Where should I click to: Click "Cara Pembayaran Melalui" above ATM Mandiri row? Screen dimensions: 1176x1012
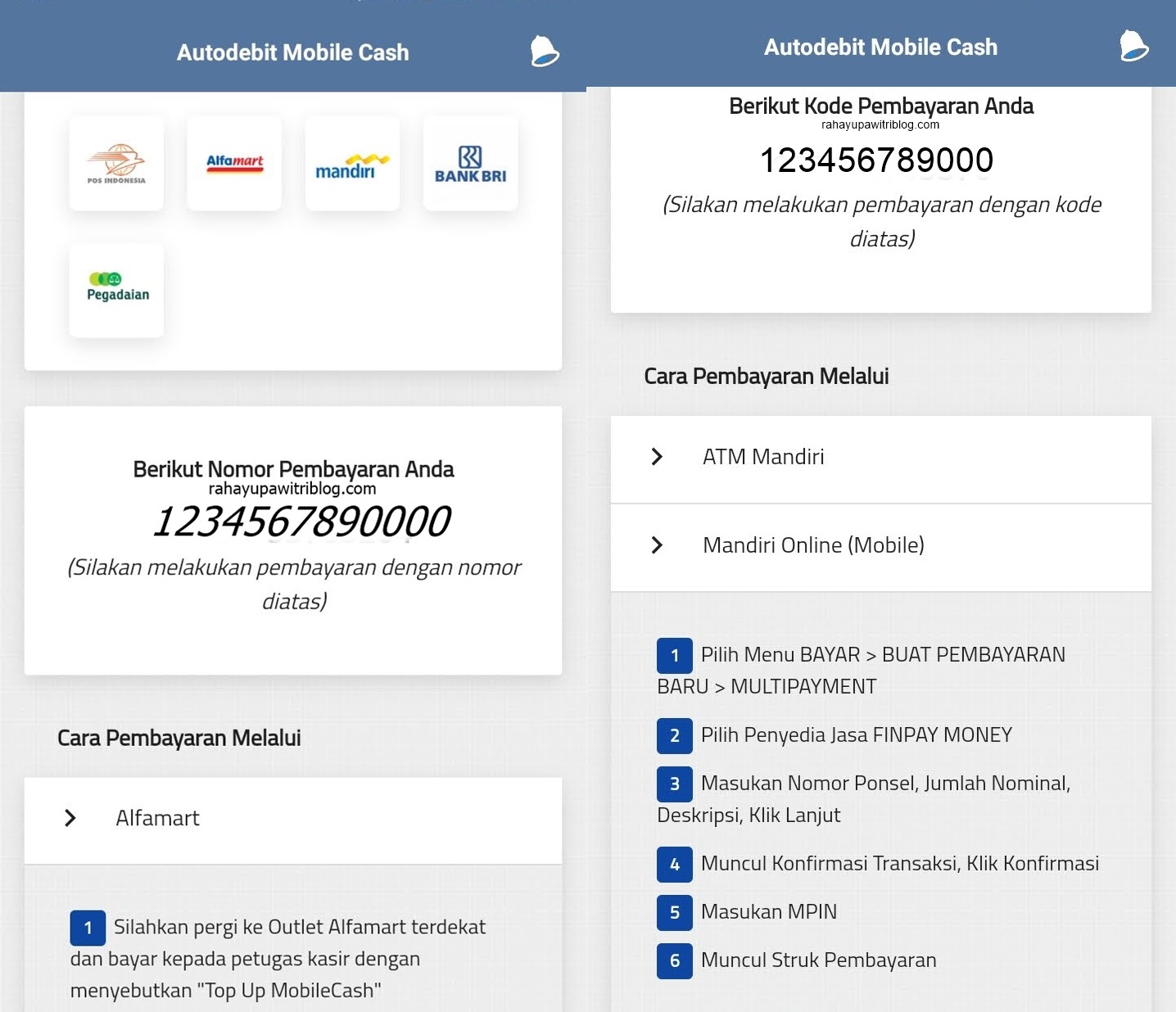pos(767,377)
